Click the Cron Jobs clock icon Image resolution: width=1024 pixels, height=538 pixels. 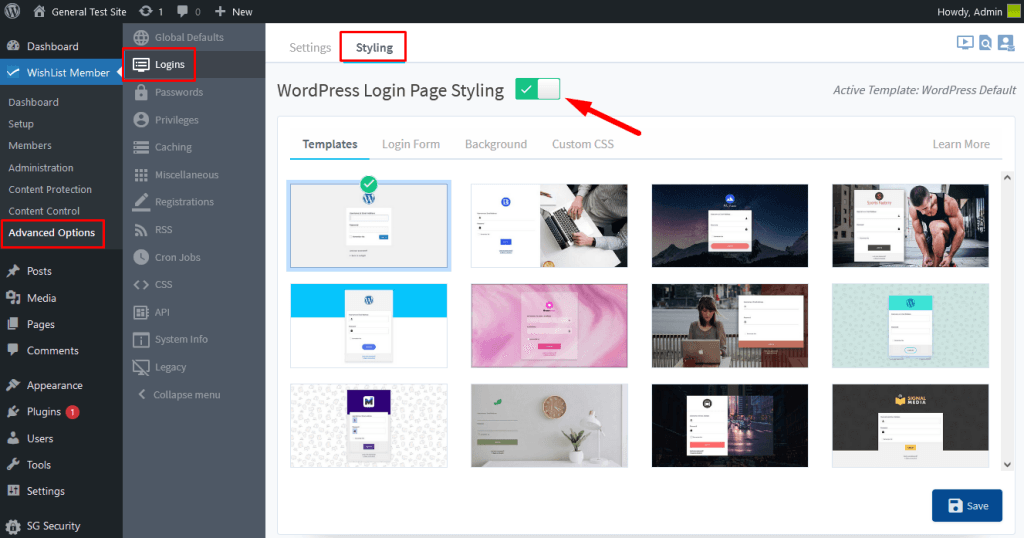[140, 257]
